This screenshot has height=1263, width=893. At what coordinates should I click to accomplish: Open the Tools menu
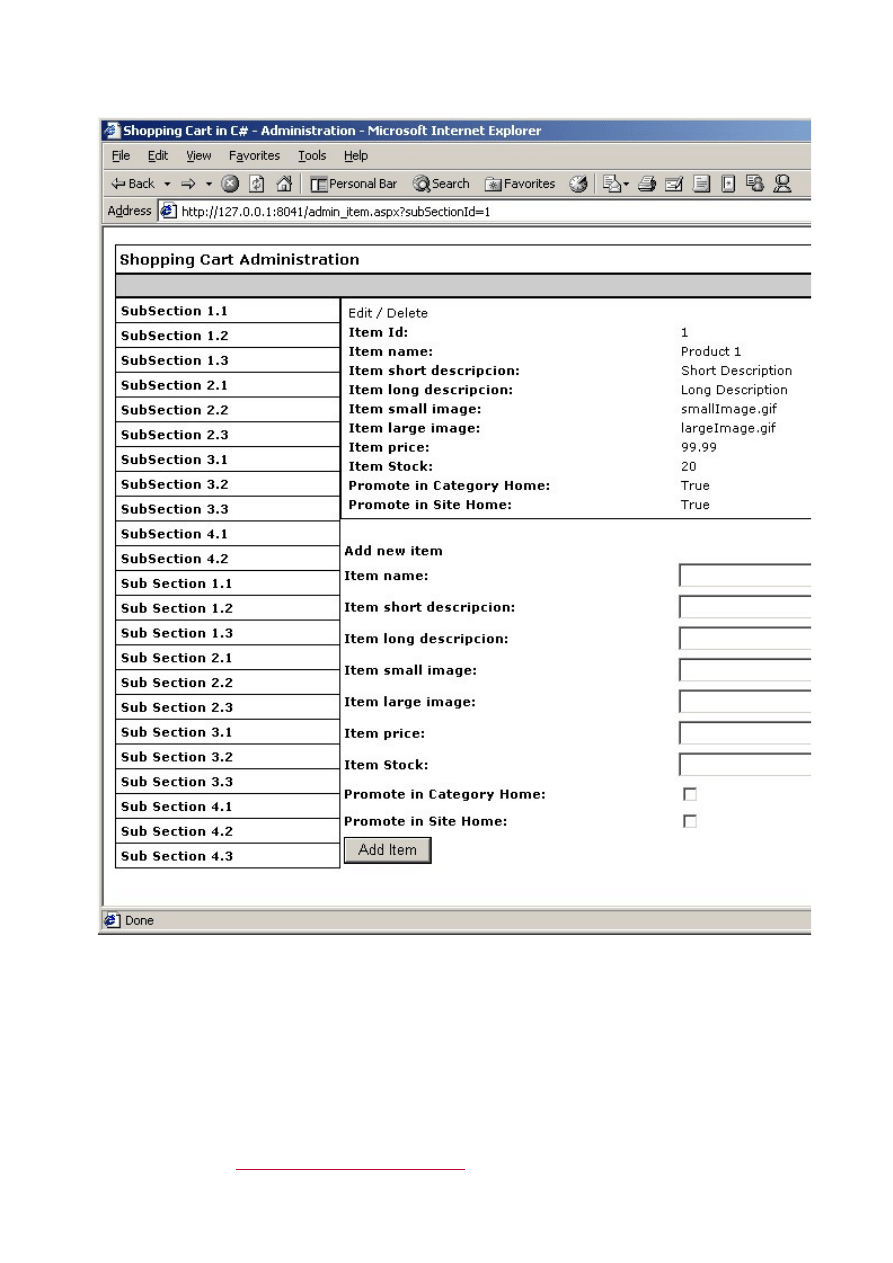click(312, 156)
